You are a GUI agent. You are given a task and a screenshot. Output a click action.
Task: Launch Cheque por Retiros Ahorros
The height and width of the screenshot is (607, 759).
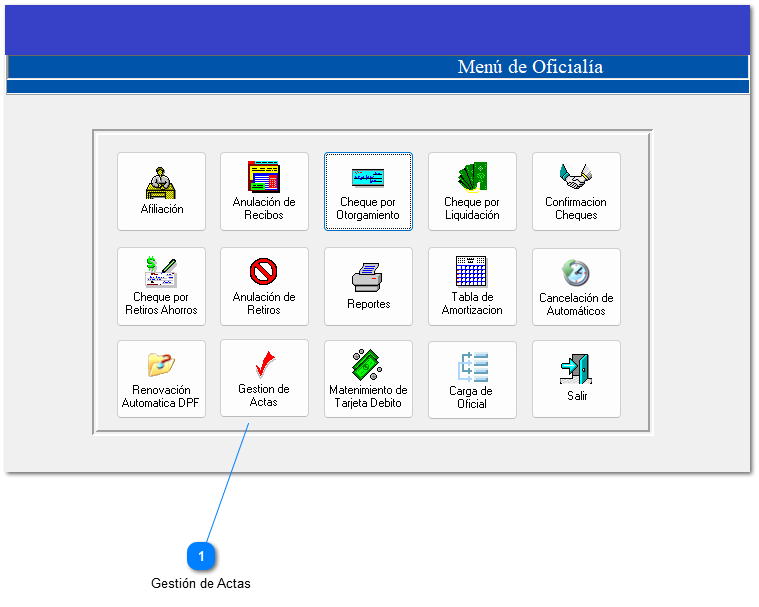(161, 286)
